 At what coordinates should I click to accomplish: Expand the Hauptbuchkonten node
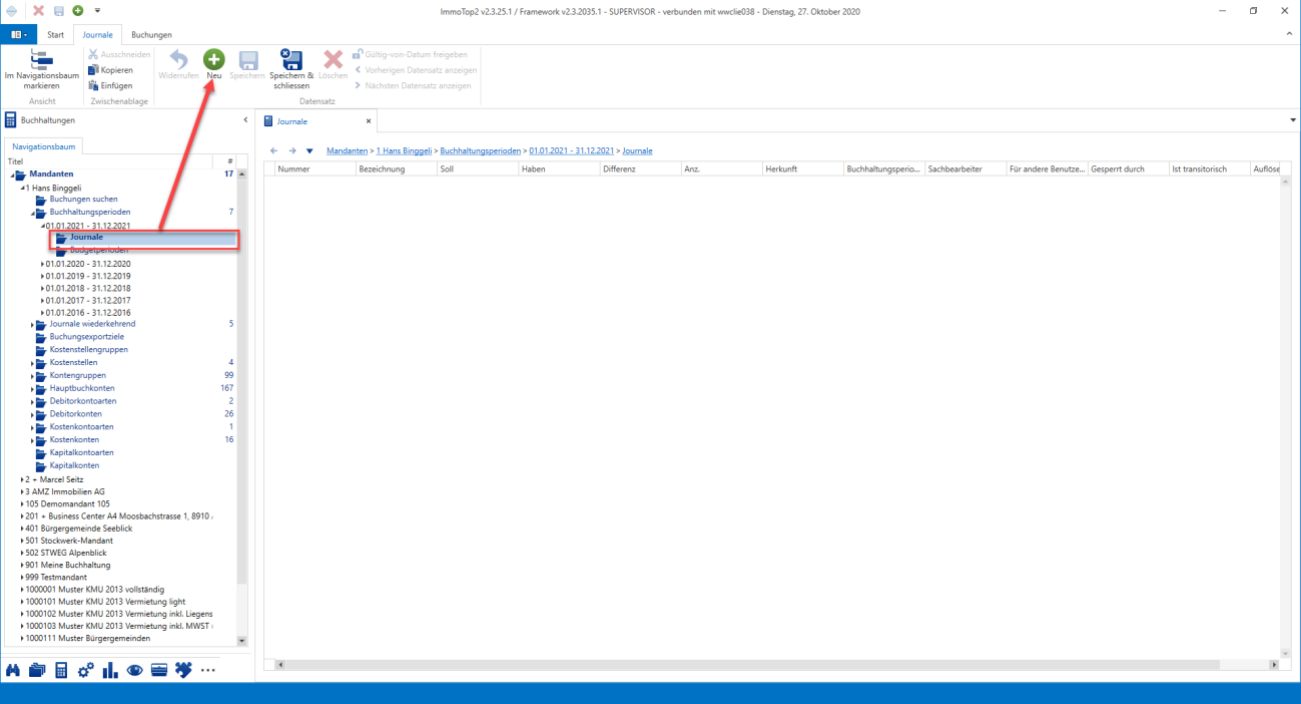(x=33, y=388)
